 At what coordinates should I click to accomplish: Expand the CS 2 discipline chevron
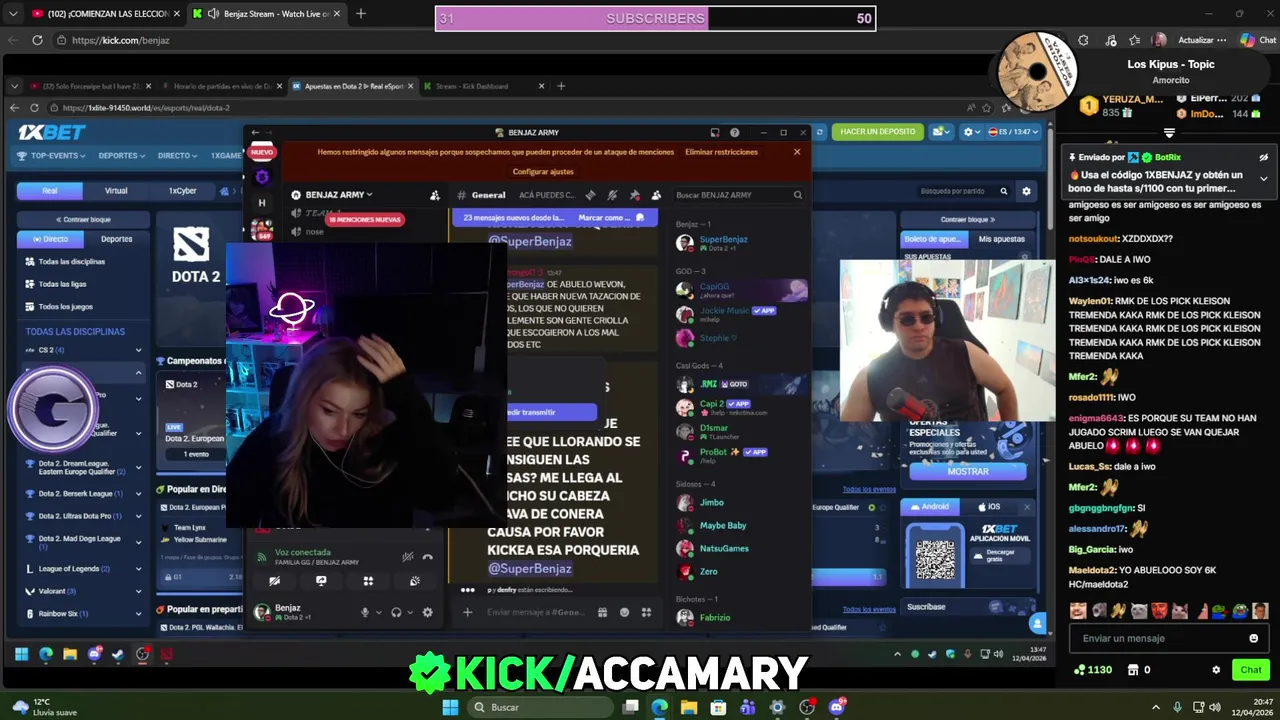point(138,350)
